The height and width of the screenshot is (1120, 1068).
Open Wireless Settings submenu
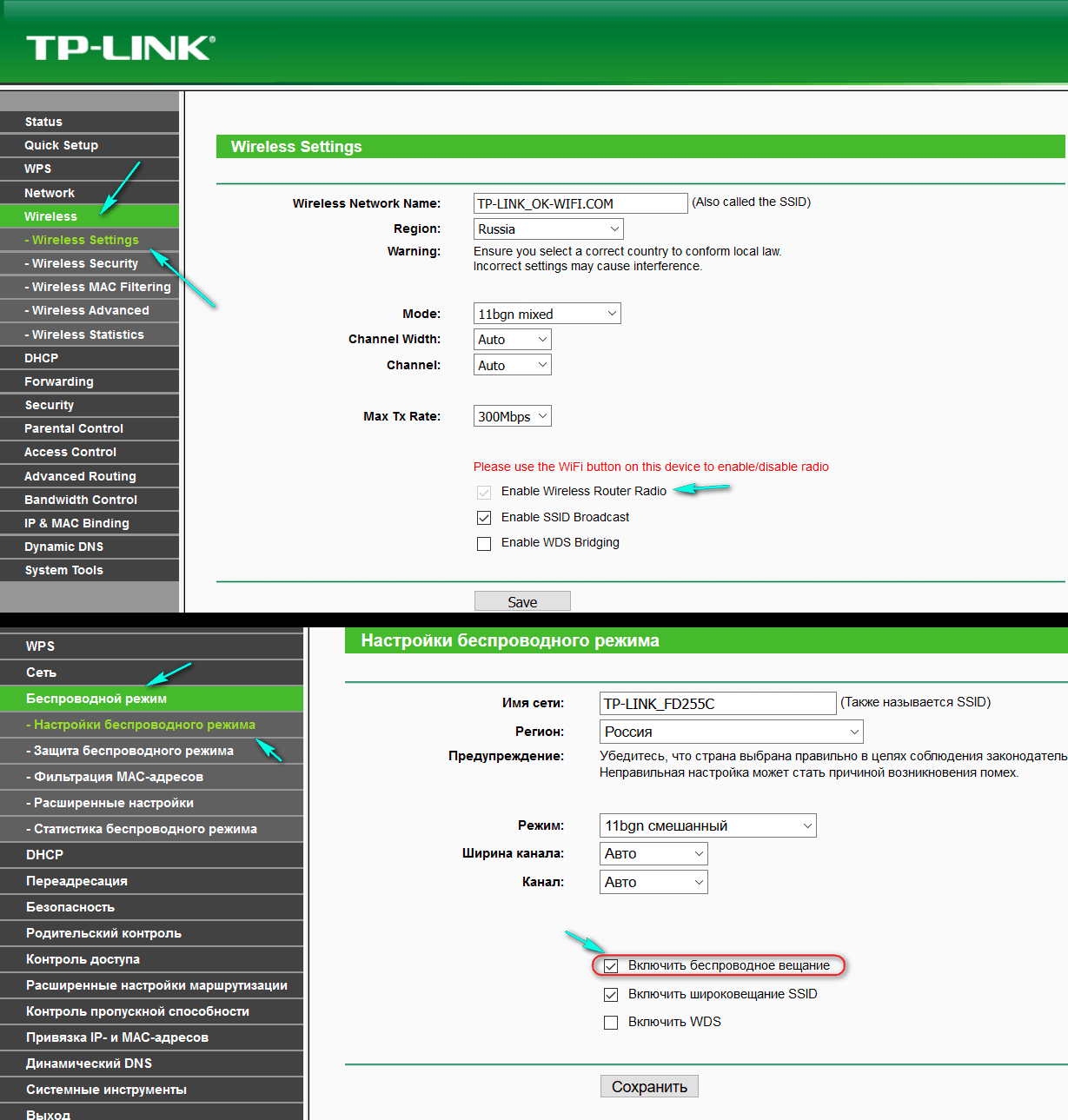[90, 240]
